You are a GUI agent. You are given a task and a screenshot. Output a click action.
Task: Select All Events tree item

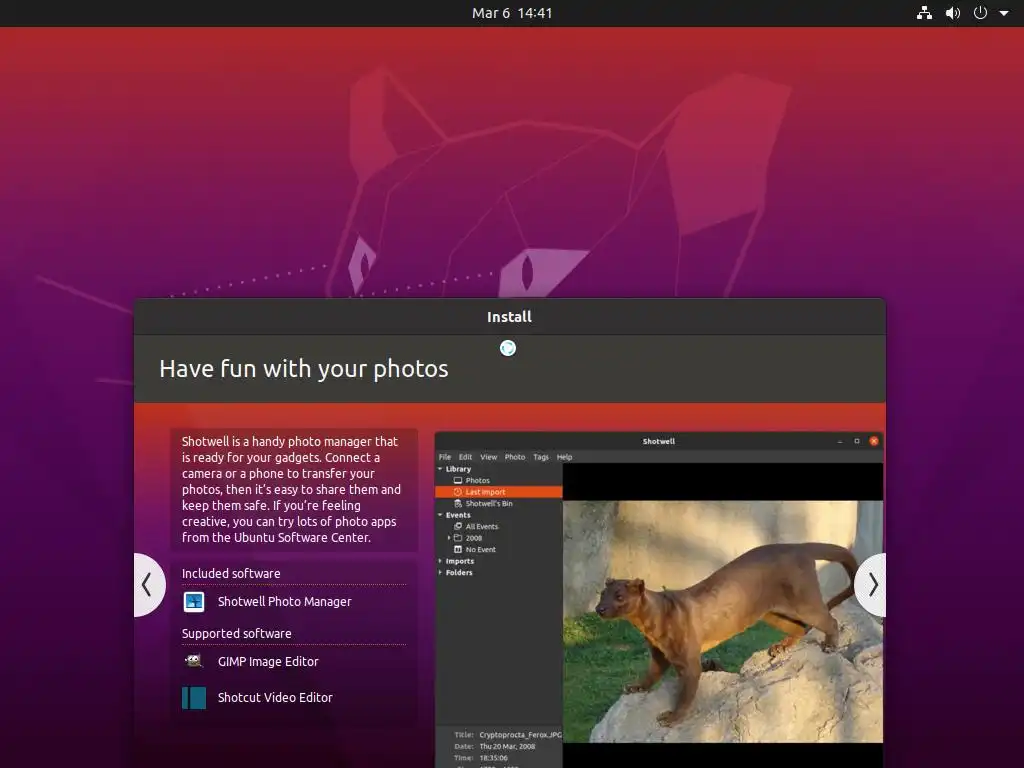click(482, 526)
